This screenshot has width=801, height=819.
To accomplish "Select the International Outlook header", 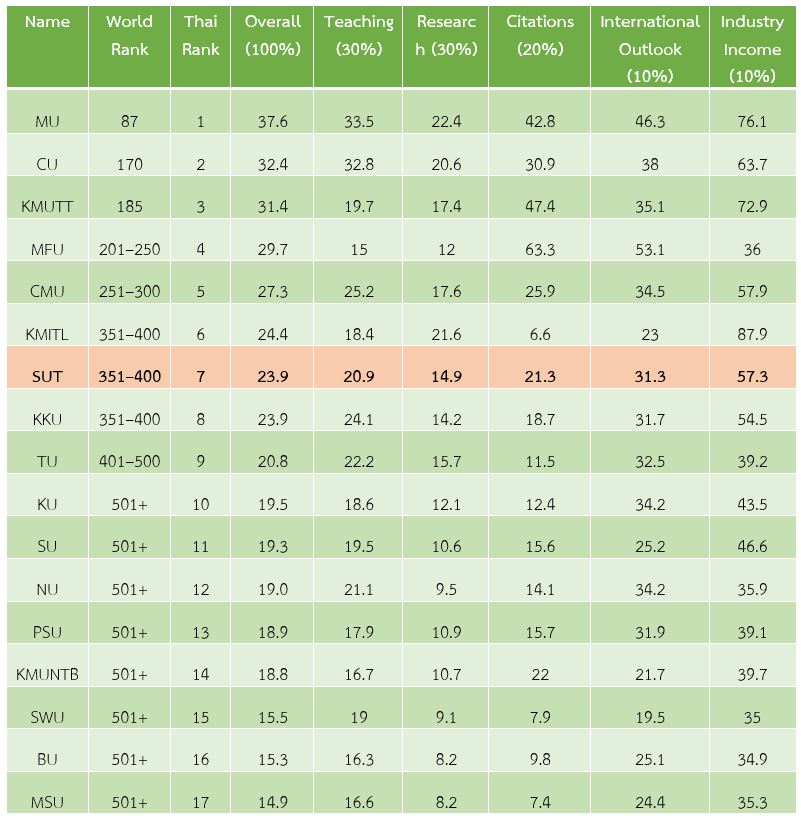I will coord(650,46).
